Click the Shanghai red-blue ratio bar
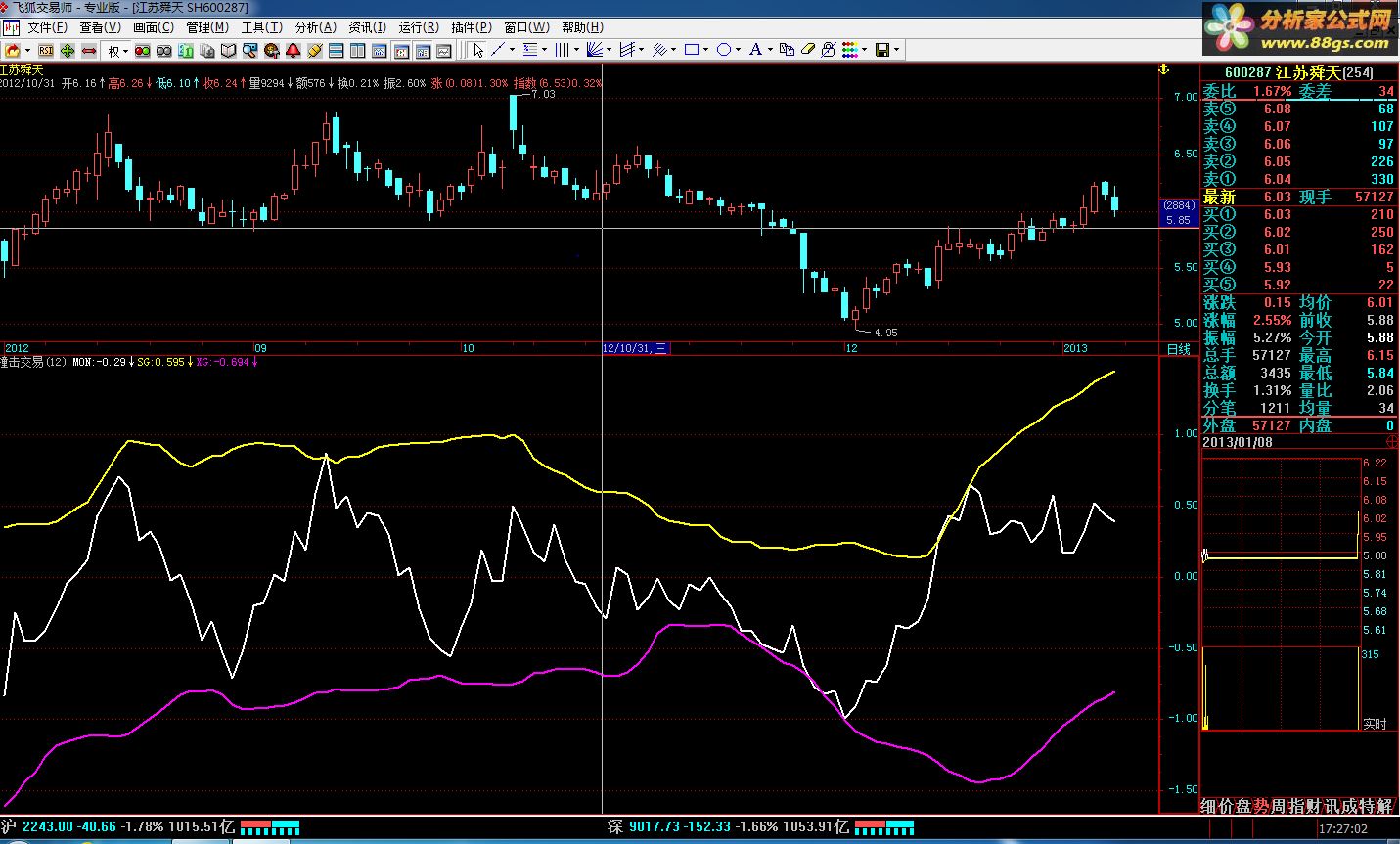This screenshot has width=1400, height=844. (x=271, y=827)
